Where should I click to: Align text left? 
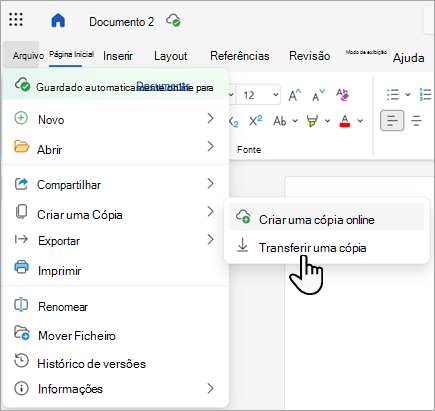pyautogui.click(x=392, y=120)
